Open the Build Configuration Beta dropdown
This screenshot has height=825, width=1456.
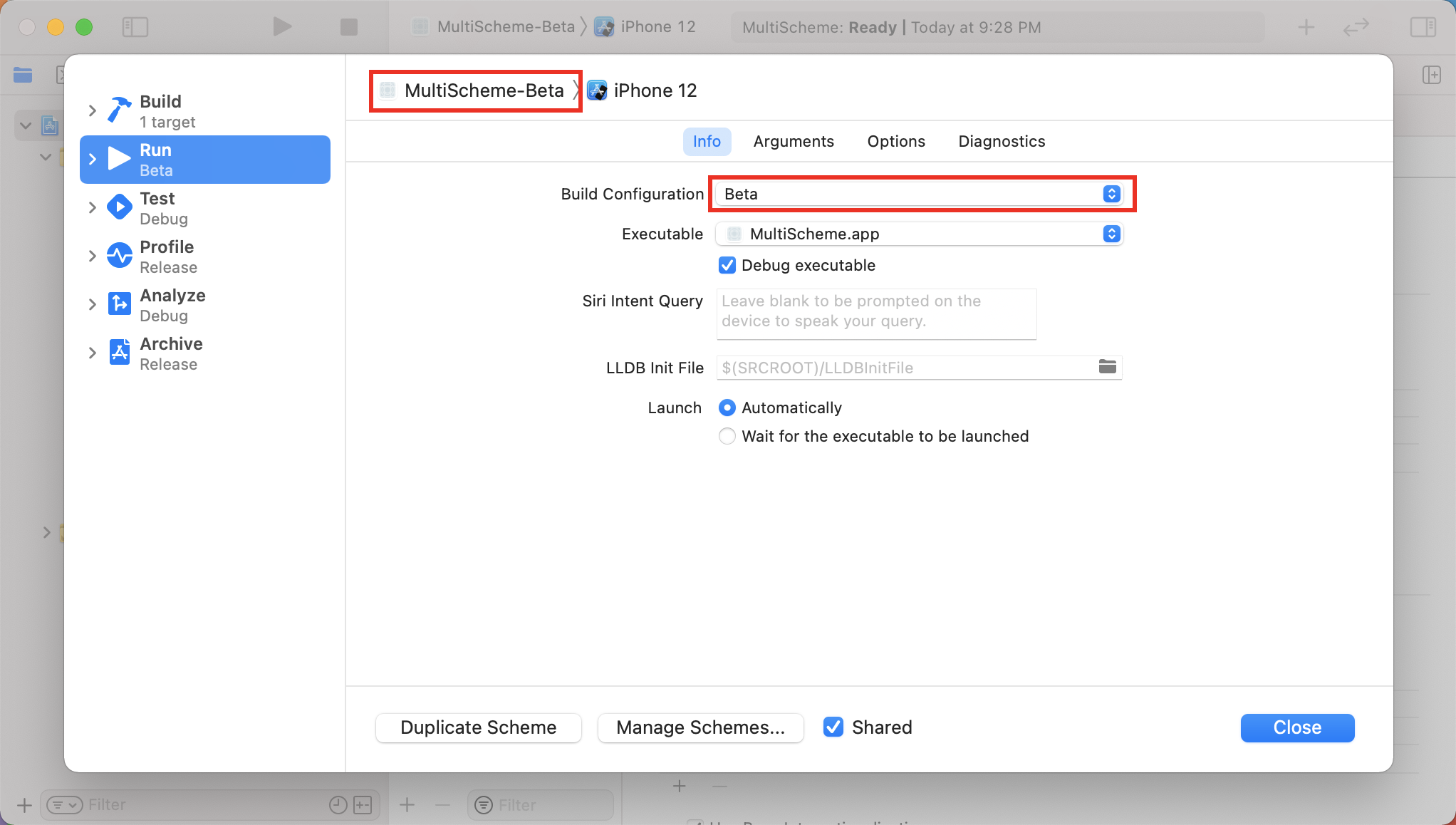point(919,194)
